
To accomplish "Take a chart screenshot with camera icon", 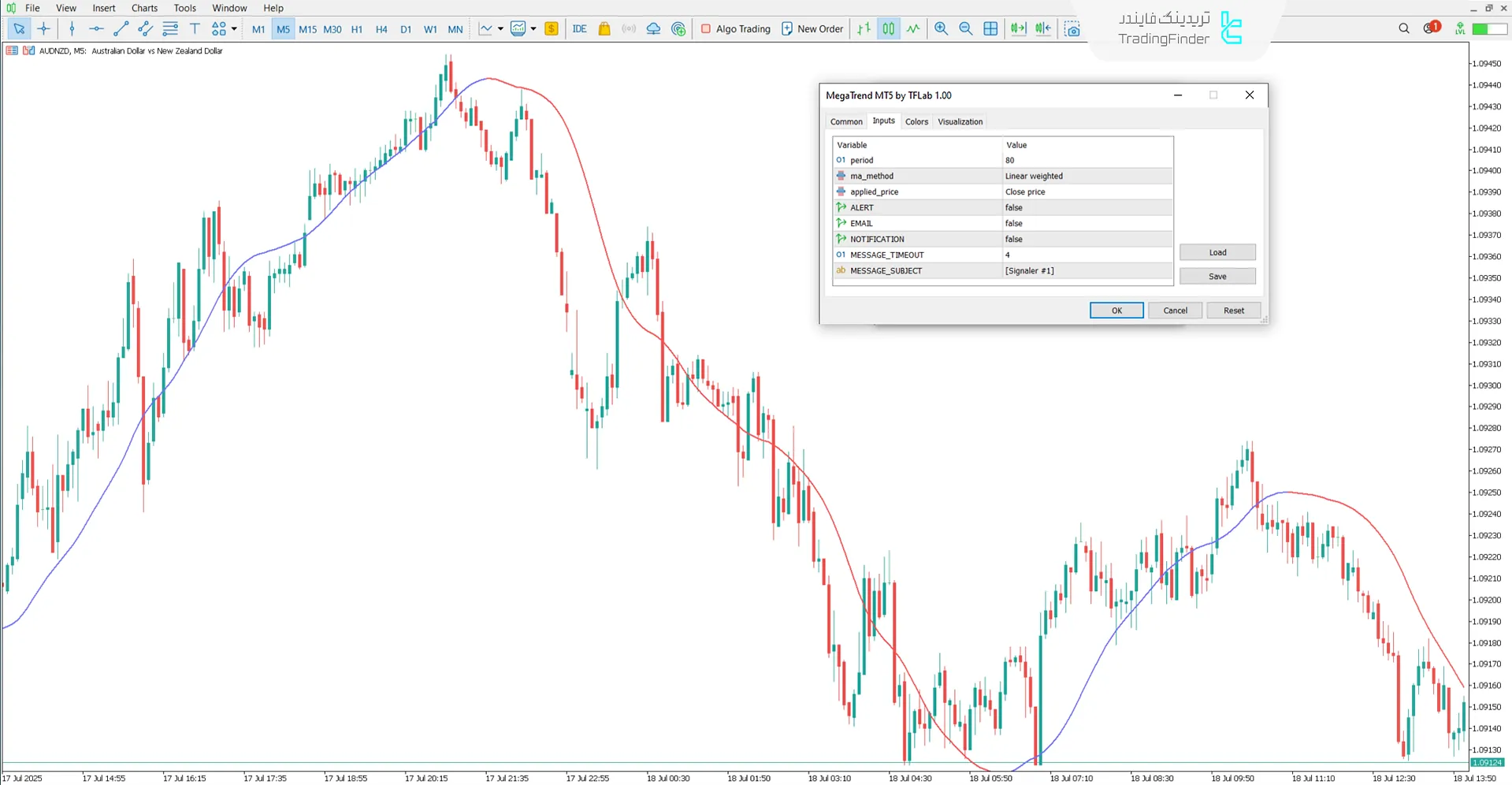I will [1072, 29].
